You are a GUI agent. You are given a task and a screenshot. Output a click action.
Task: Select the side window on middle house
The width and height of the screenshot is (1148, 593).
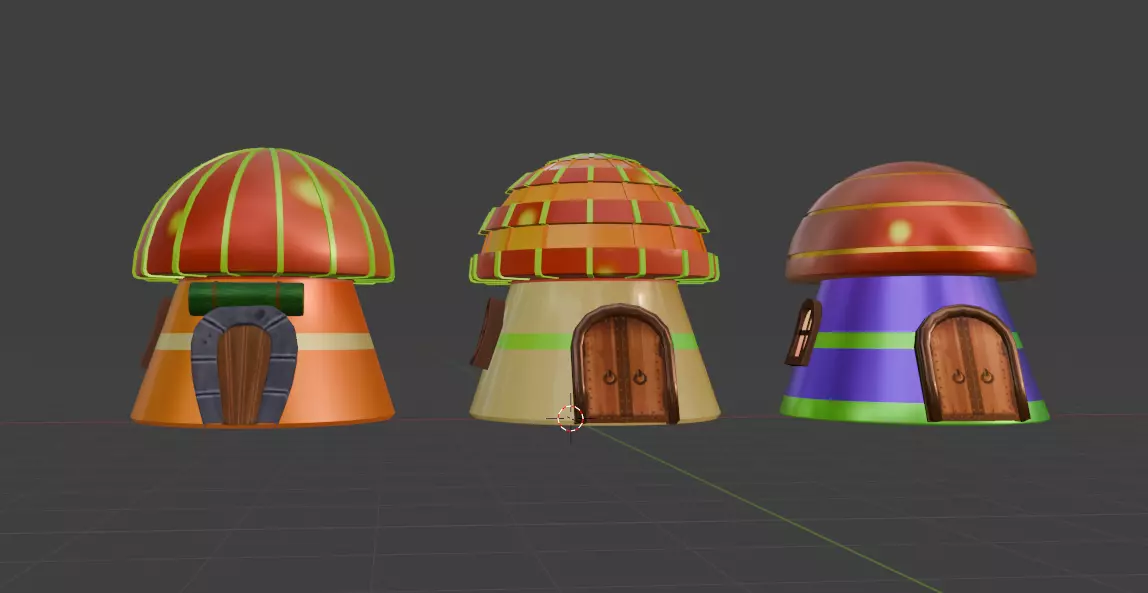click(488, 332)
